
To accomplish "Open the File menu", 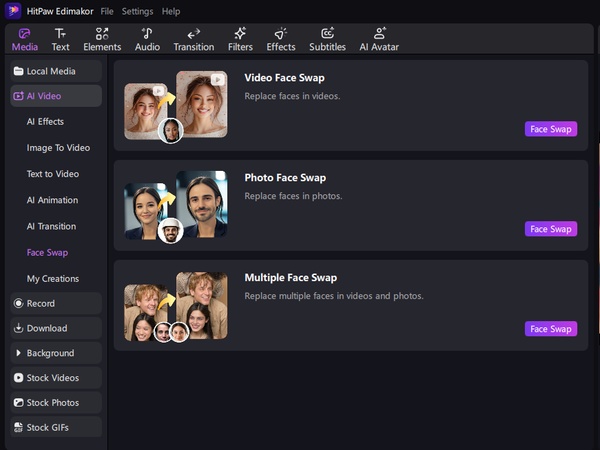I will [x=106, y=11].
